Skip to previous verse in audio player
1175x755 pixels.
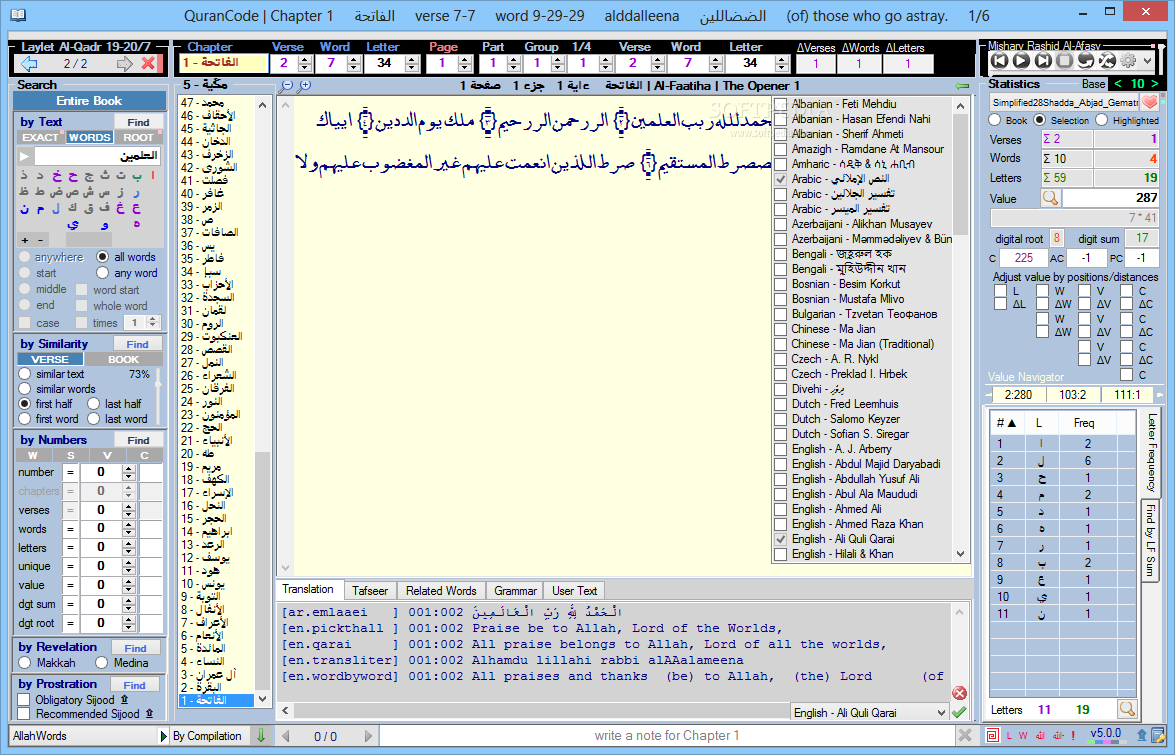[1000, 61]
